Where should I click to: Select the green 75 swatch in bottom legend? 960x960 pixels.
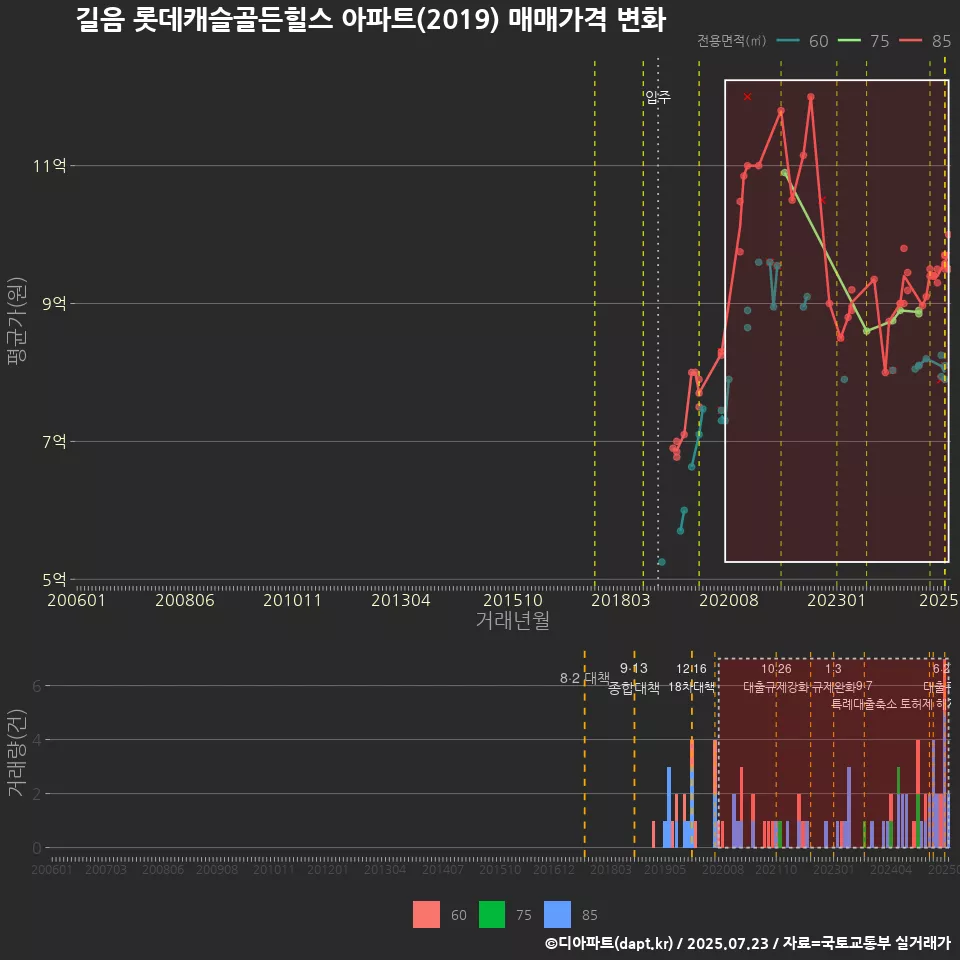(x=492, y=915)
